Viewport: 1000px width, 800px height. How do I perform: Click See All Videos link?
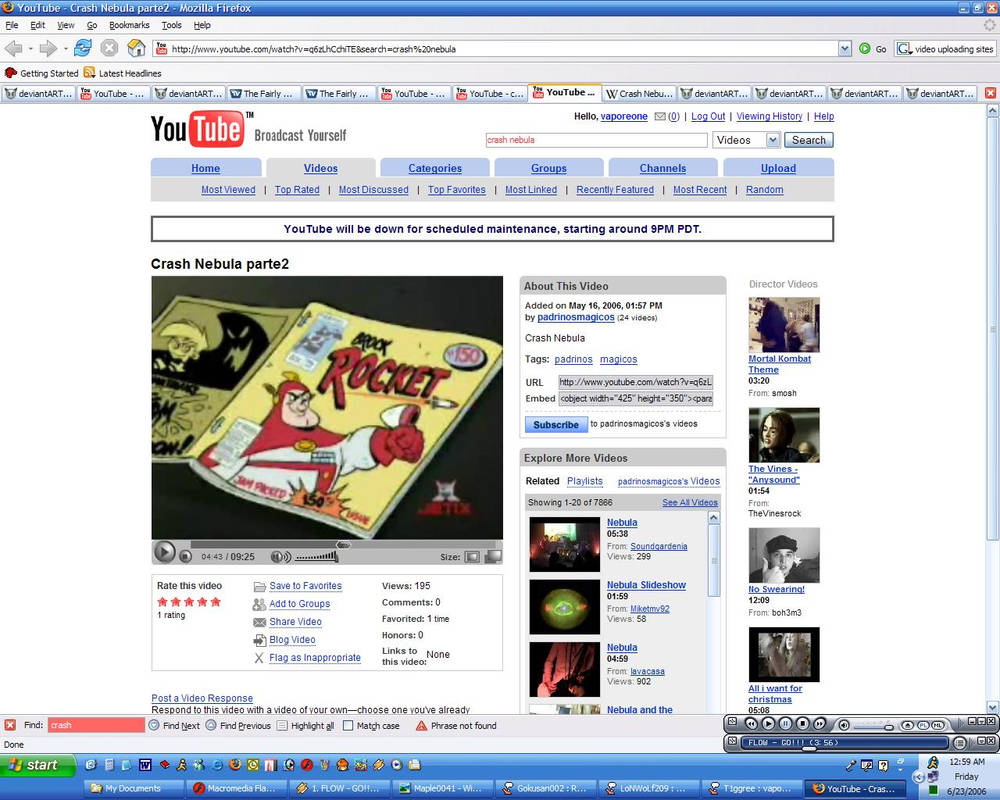pyautogui.click(x=690, y=503)
